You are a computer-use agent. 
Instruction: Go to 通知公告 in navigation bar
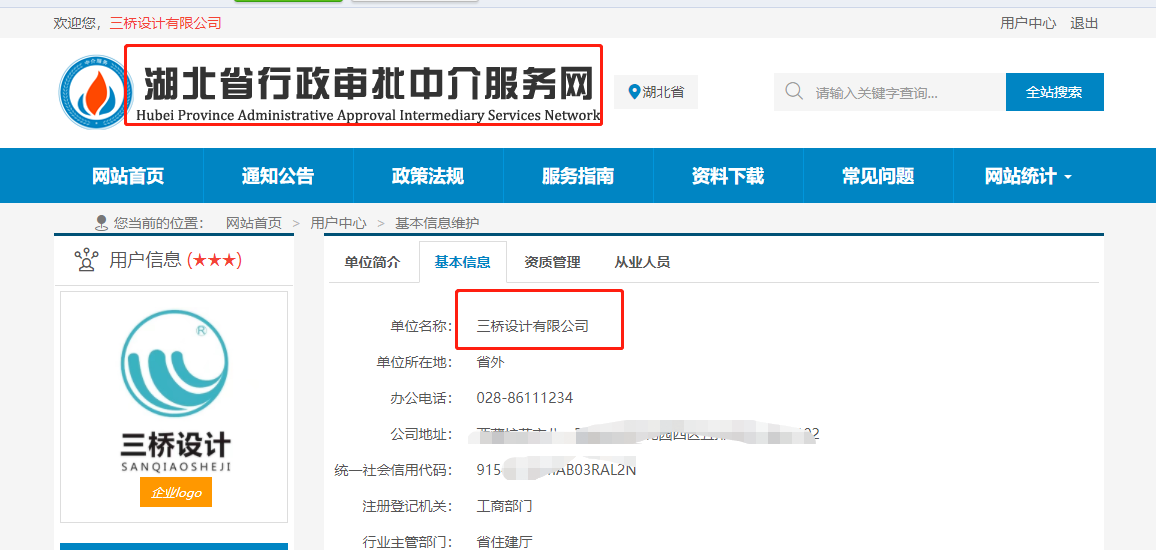click(278, 176)
